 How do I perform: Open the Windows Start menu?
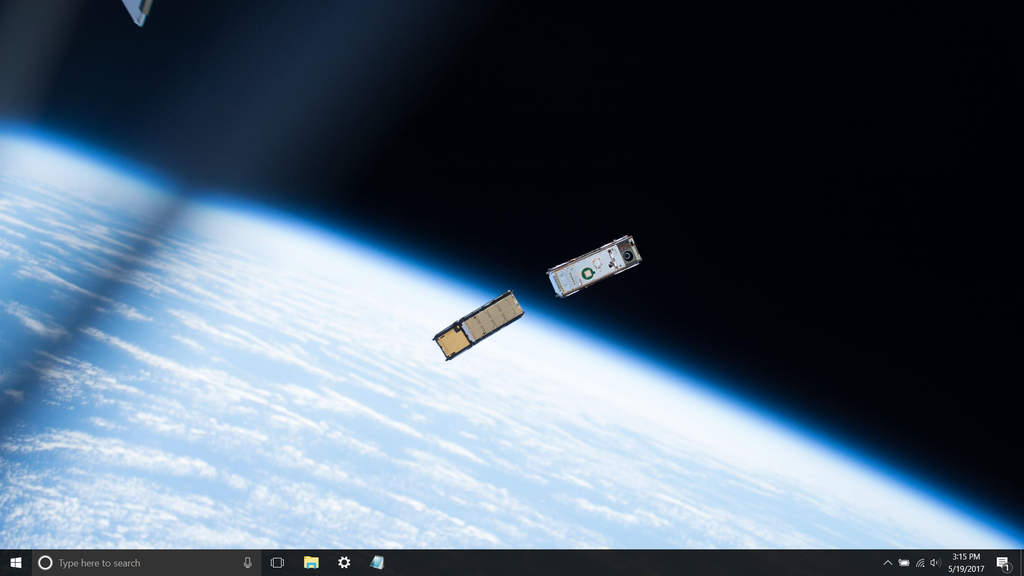pyautogui.click(x=15, y=563)
